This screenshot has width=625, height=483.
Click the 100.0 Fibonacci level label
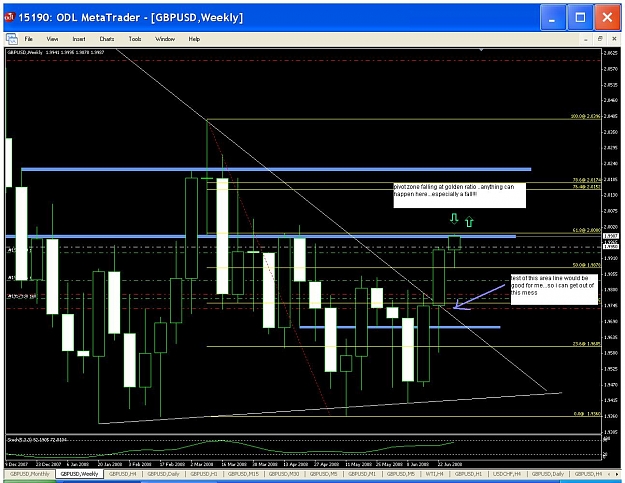tap(585, 116)
